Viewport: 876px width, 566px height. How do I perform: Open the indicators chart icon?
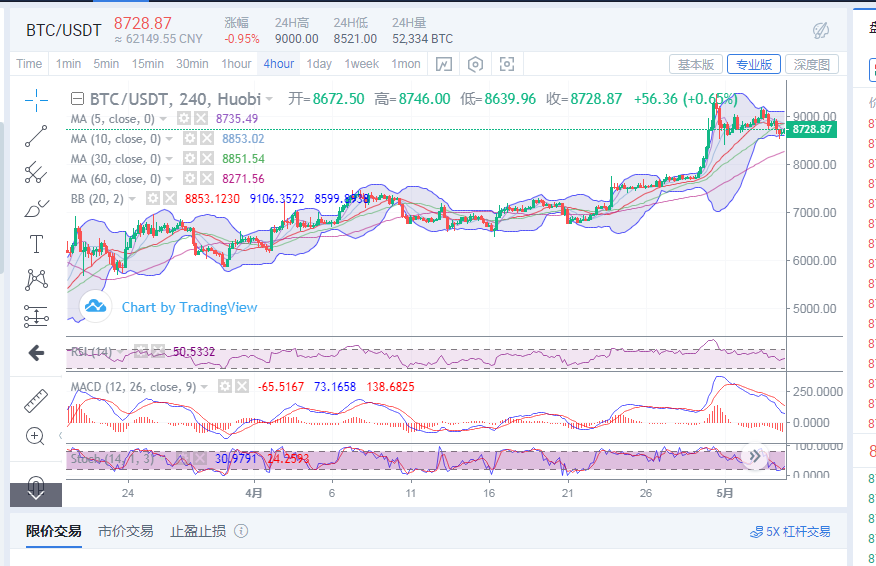(x=444, y=64)
